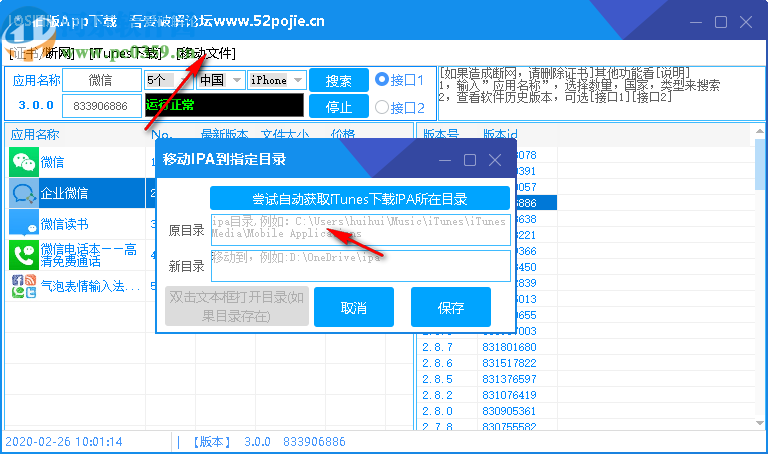
Task: Click the 企业微信 app icon
Action: coord(24,193)
